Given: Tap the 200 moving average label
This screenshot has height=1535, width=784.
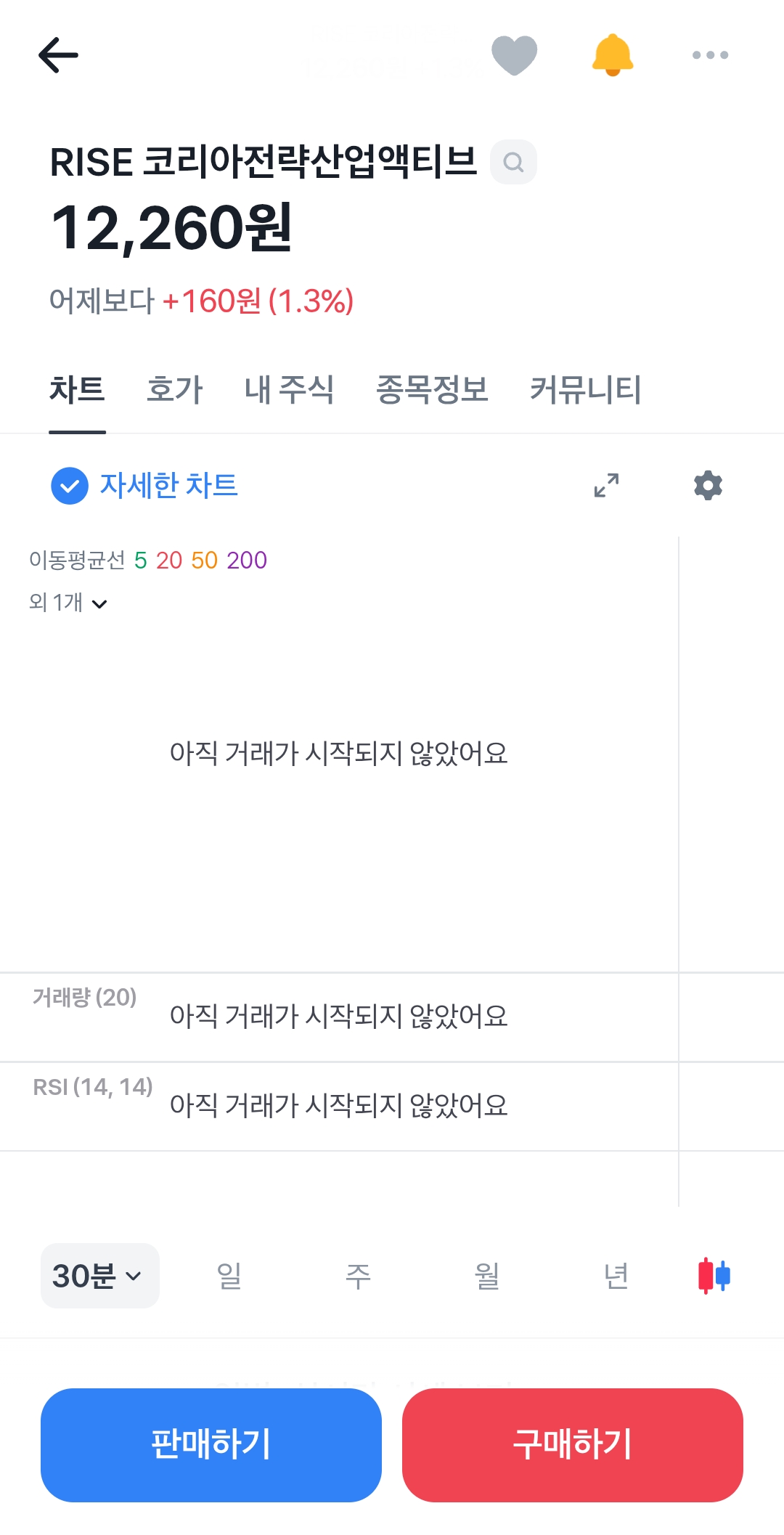Looking at the screenshot, I should (x=247, y=560).
